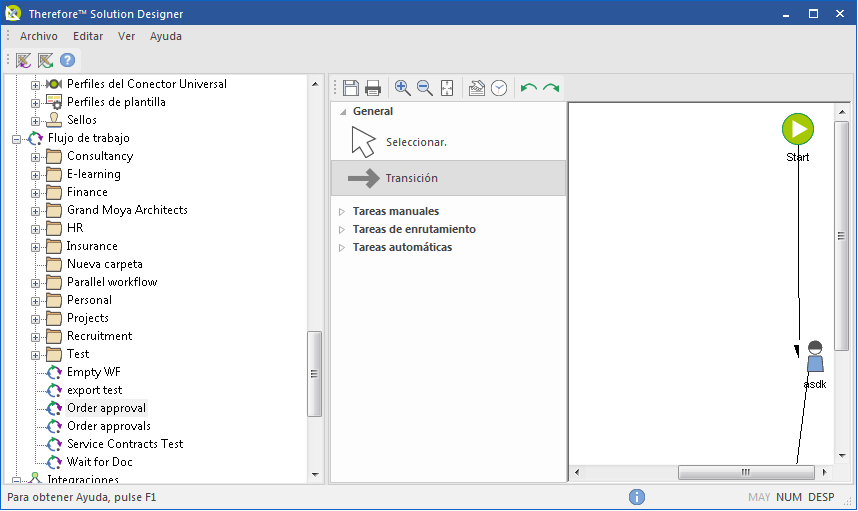The image size is (858, 511).
Task: Click the Wait for Doc workflow icon
Action: pyautogui.click(x=54, y=462)
